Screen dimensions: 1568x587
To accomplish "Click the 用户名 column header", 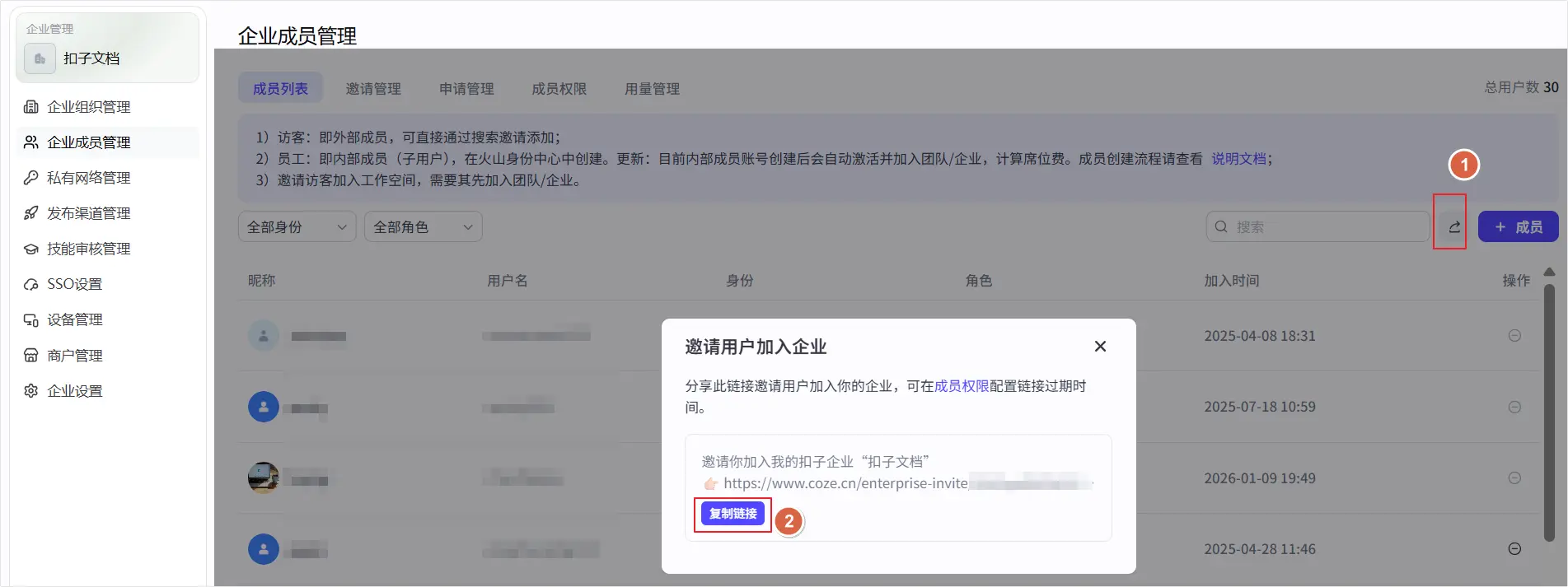I will coord(508,281).
